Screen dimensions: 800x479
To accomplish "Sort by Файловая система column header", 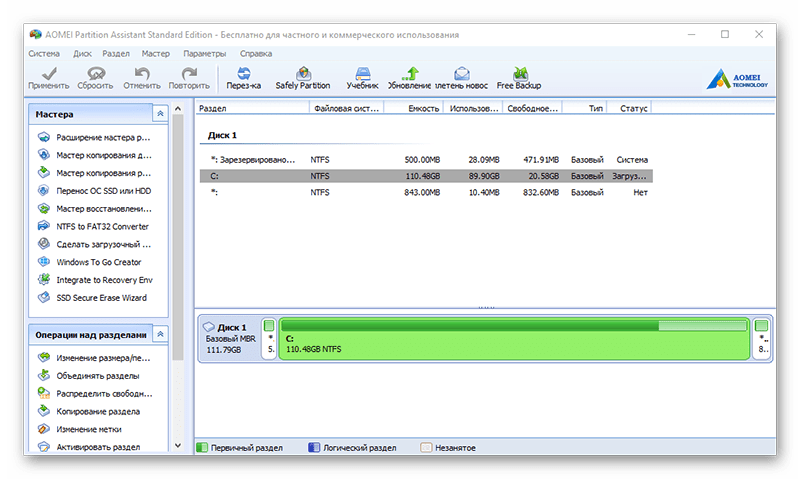I will [x=346, y=108].
